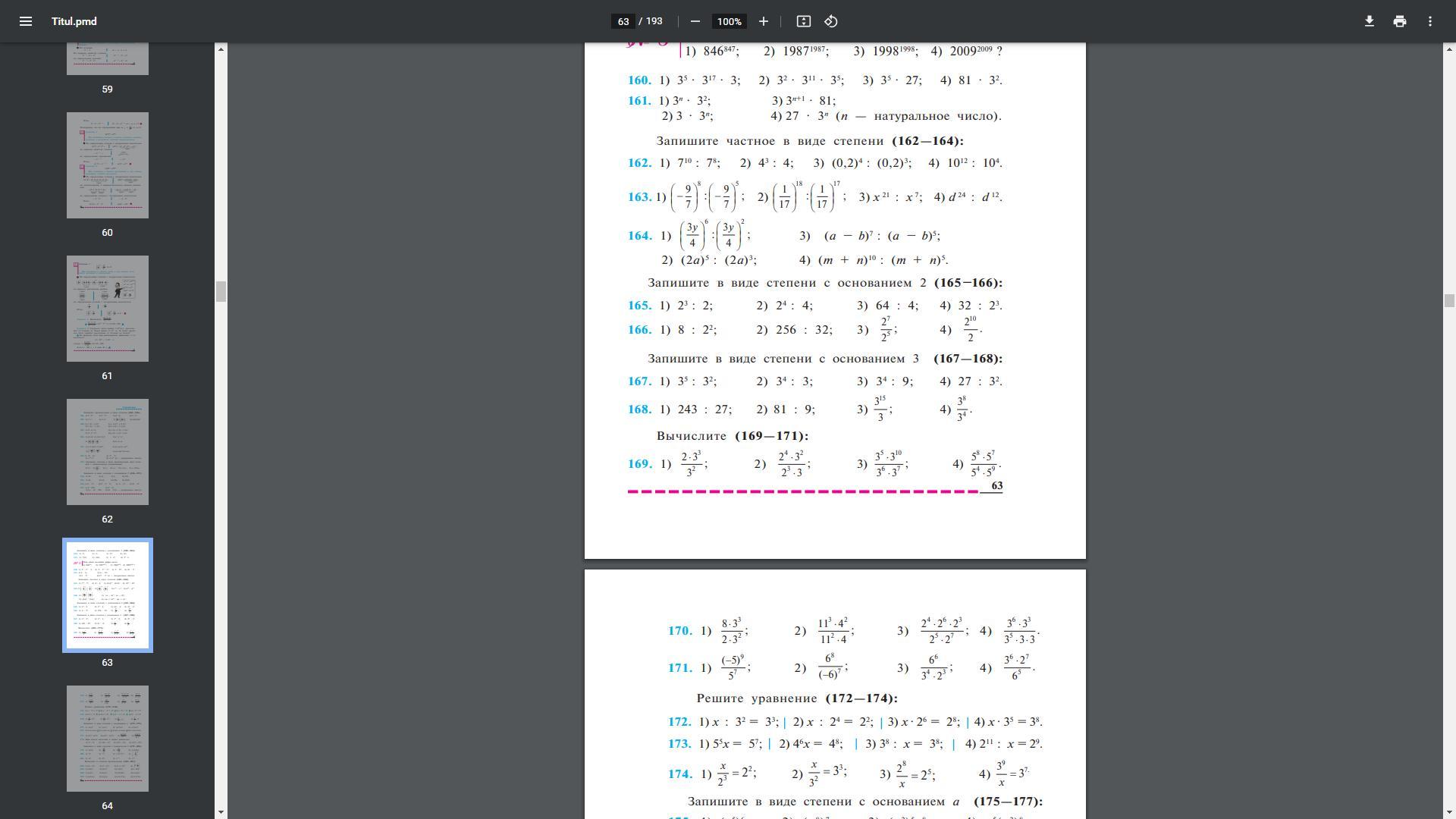Select page 61 thumbnail
This screenshot has width=1456, height=819.
(107, 309)
